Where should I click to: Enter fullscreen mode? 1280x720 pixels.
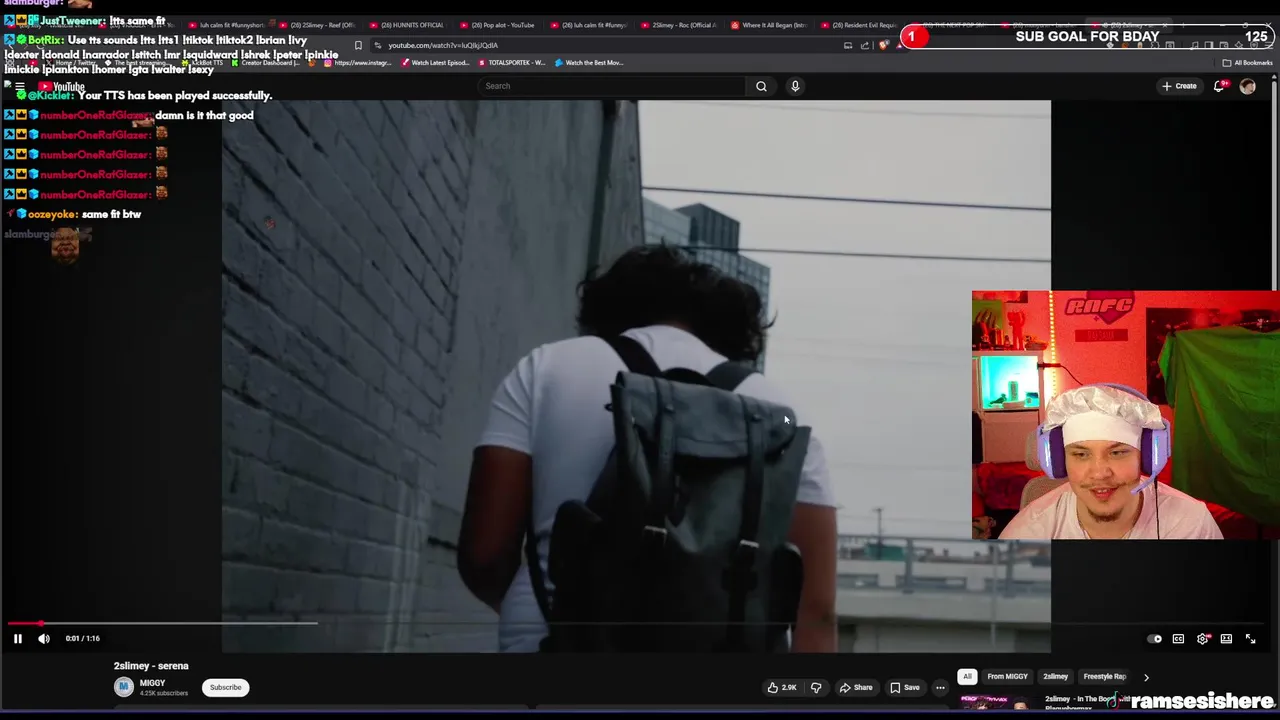(1250, 639)
